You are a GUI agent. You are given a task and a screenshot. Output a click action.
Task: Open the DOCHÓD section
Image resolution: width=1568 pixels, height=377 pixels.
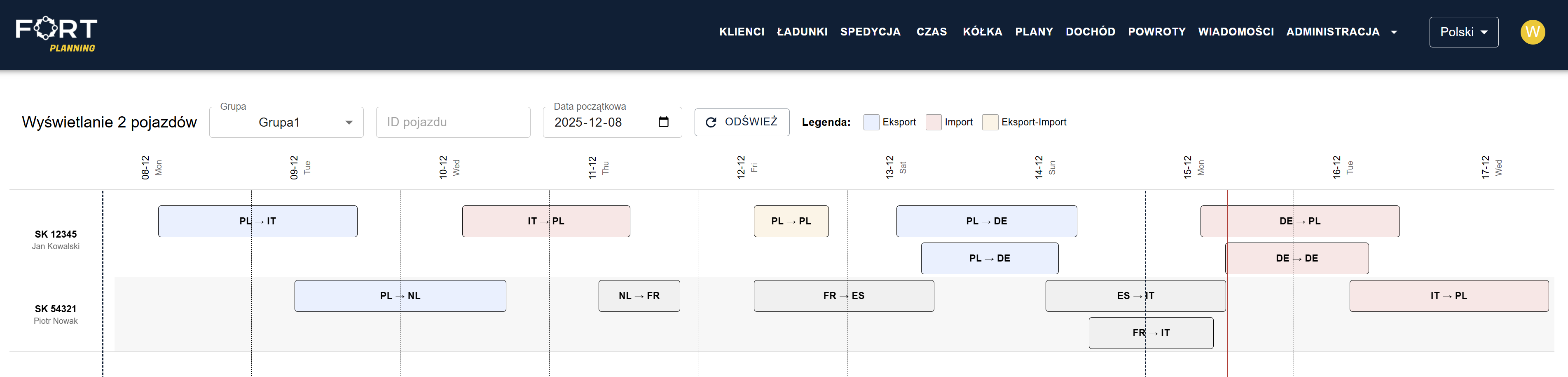pyautogui.click(x=1090, y=32)
